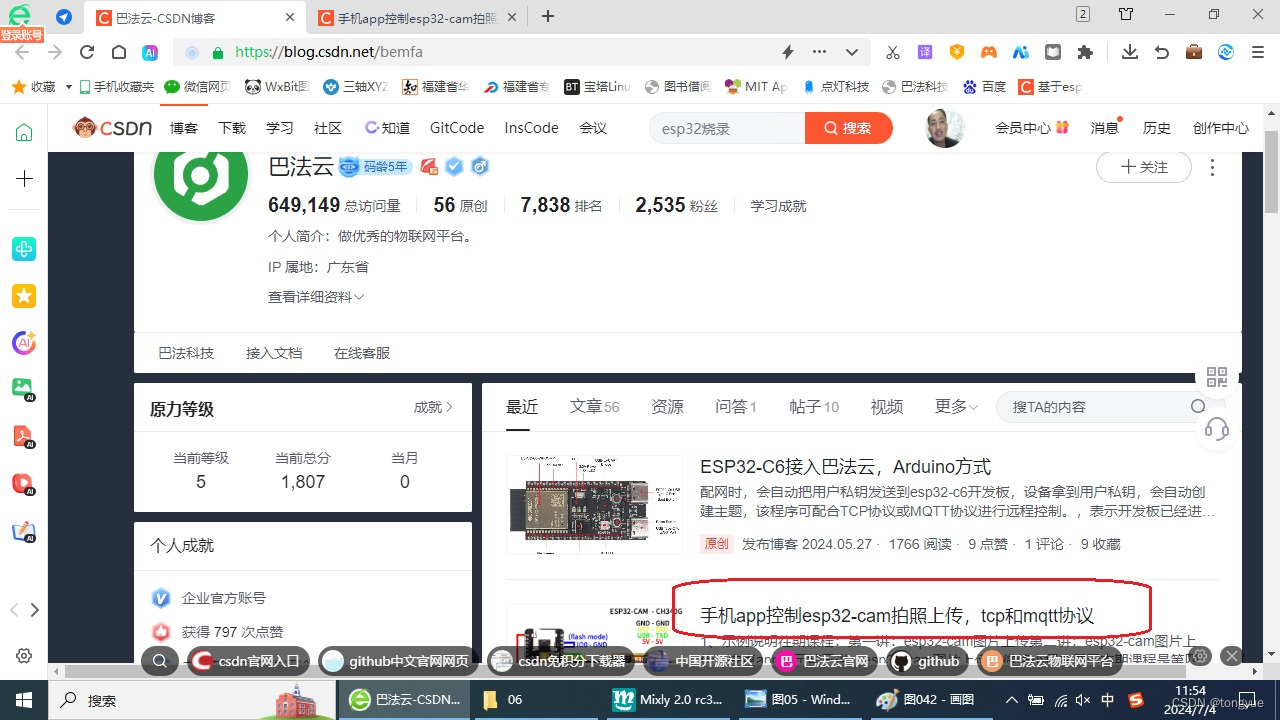1280x720 pixels.
Task: Reload the page with the refresh icon
Action: click(x=87, y=52)
